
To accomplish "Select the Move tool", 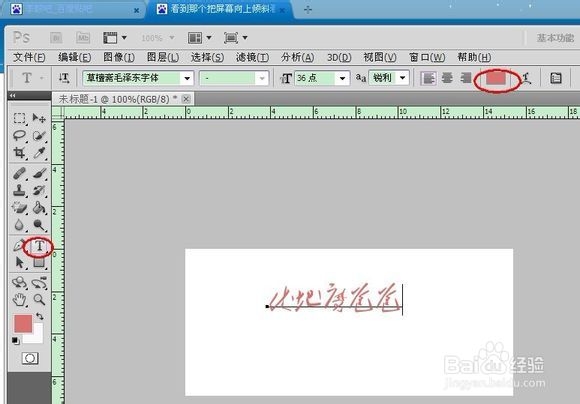I will tap(39, 118).
